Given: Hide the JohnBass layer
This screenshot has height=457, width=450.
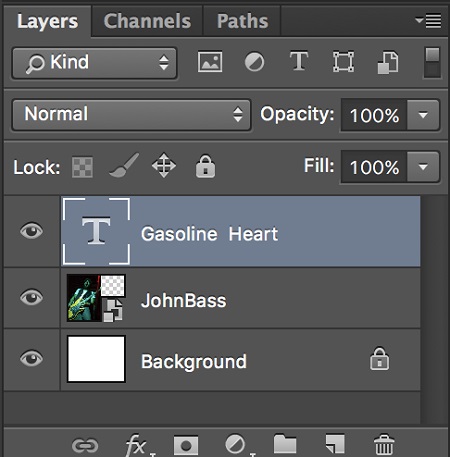Looking at the screenshot, I should [x=31, y=297].
